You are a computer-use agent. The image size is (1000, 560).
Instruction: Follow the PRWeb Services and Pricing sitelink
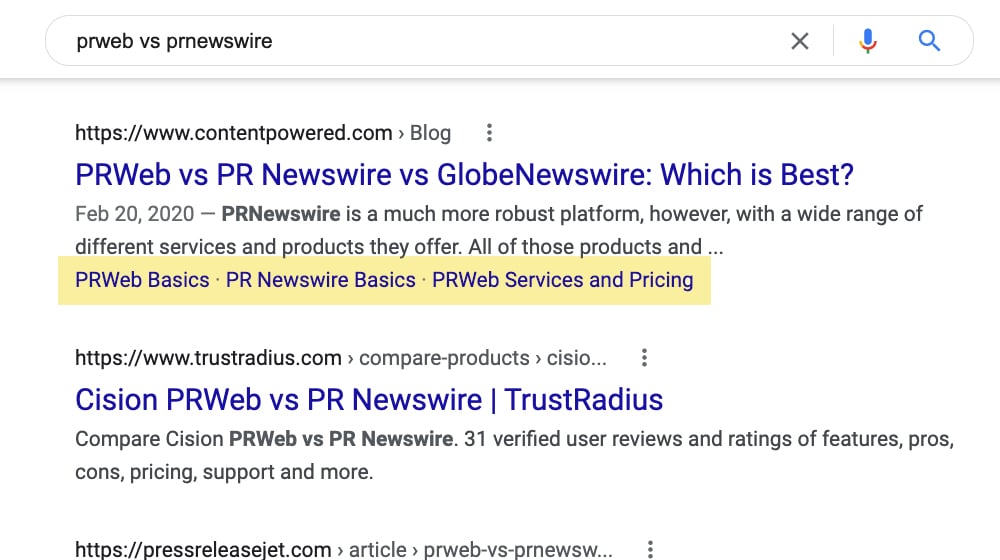coord(562,280)
